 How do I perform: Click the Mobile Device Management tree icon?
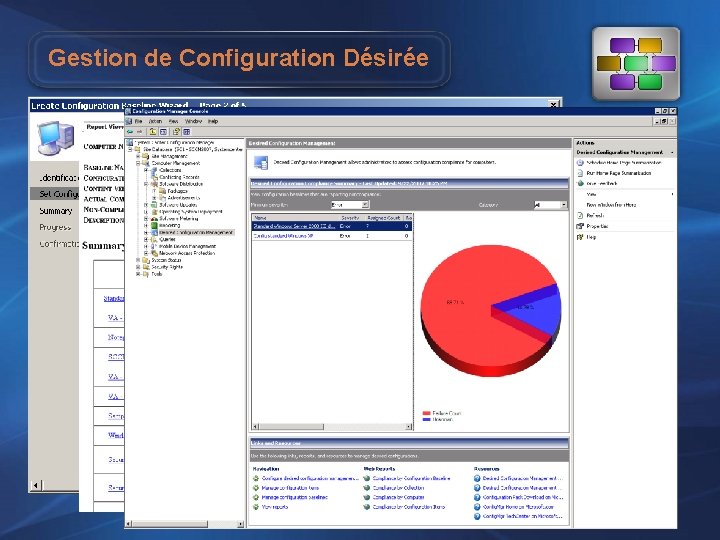click(x=155, y=246)
